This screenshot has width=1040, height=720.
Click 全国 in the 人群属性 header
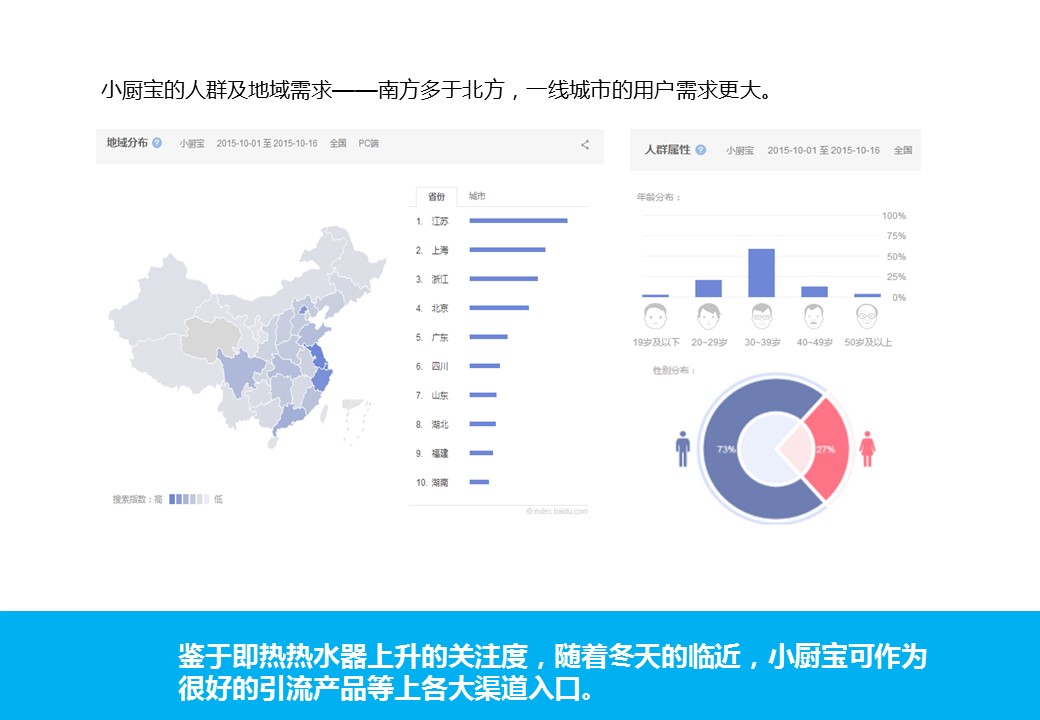coord(903,150)
